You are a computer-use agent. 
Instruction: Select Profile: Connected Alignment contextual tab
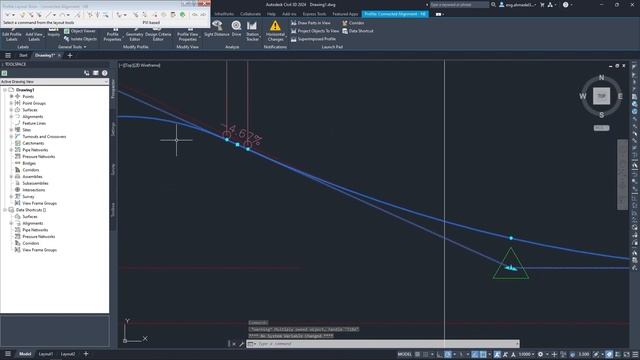point(395,14)
